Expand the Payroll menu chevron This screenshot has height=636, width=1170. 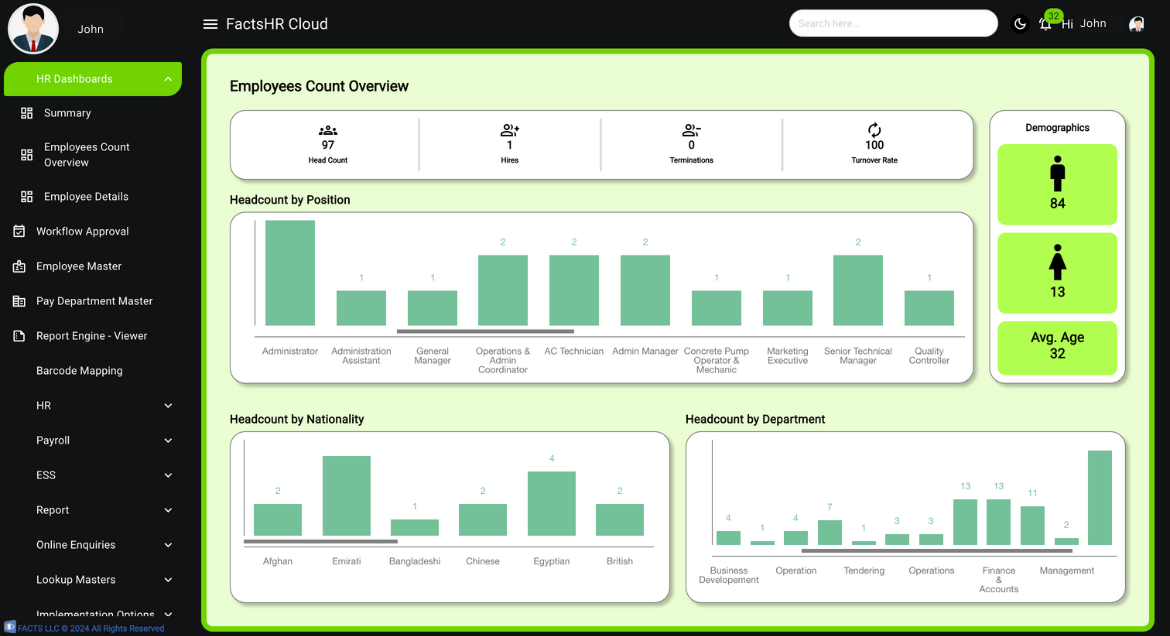point(168,440)
